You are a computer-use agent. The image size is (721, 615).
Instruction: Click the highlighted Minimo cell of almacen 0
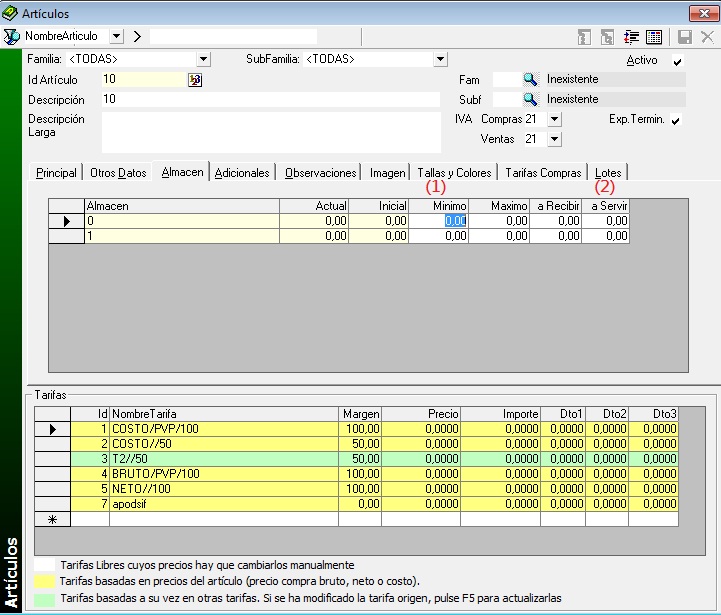point(439,221)
